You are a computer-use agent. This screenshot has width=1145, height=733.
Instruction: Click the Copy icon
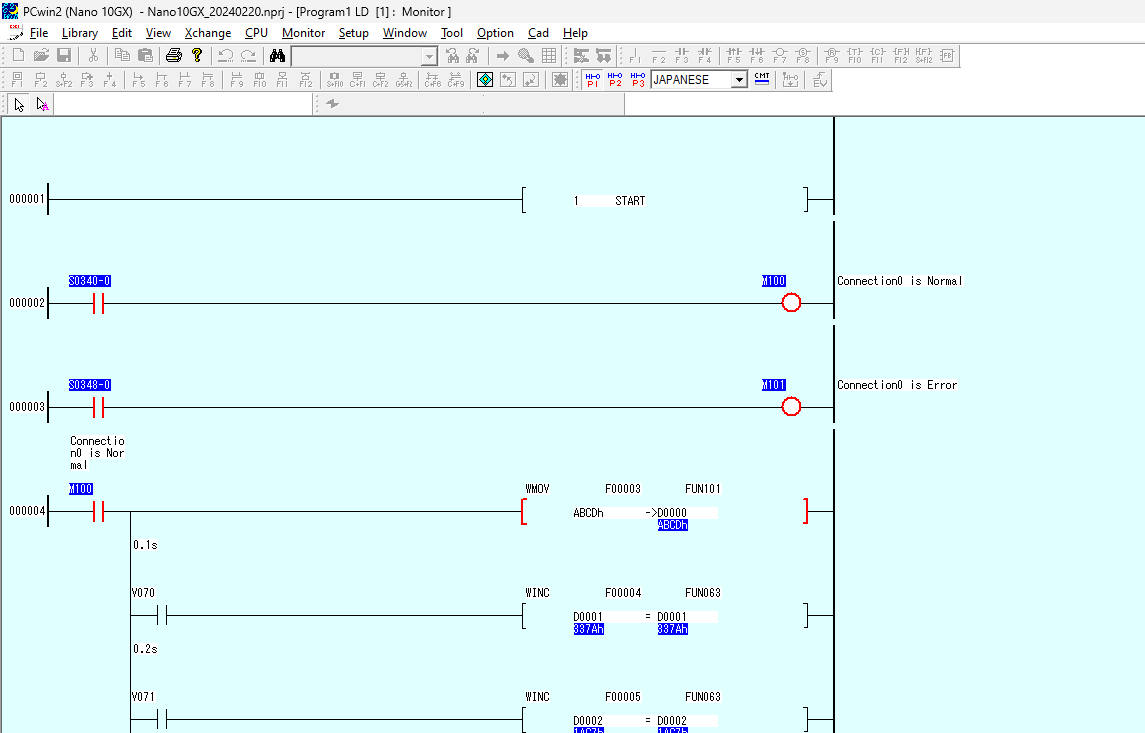pyautogui.click(x=122, y=55)
